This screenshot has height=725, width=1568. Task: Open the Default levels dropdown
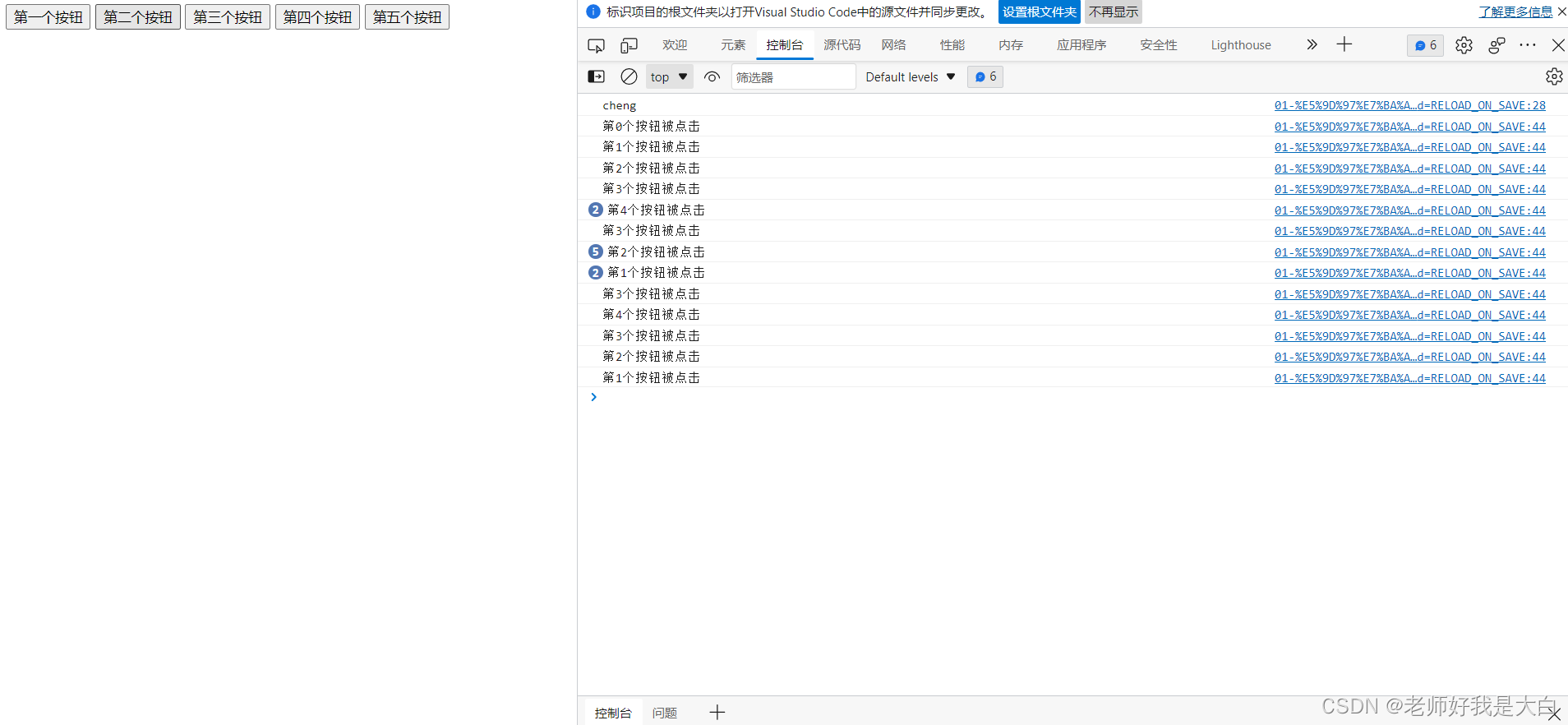click(911, 76)
